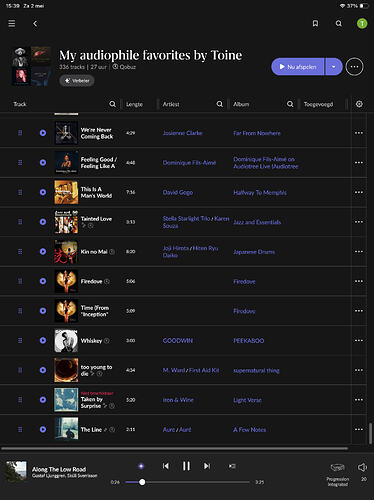The height and width of the screenshot is (500, 374).
Task: Open the global search magnifier icon
Action: pyautogui.click(x=339, y=23)
